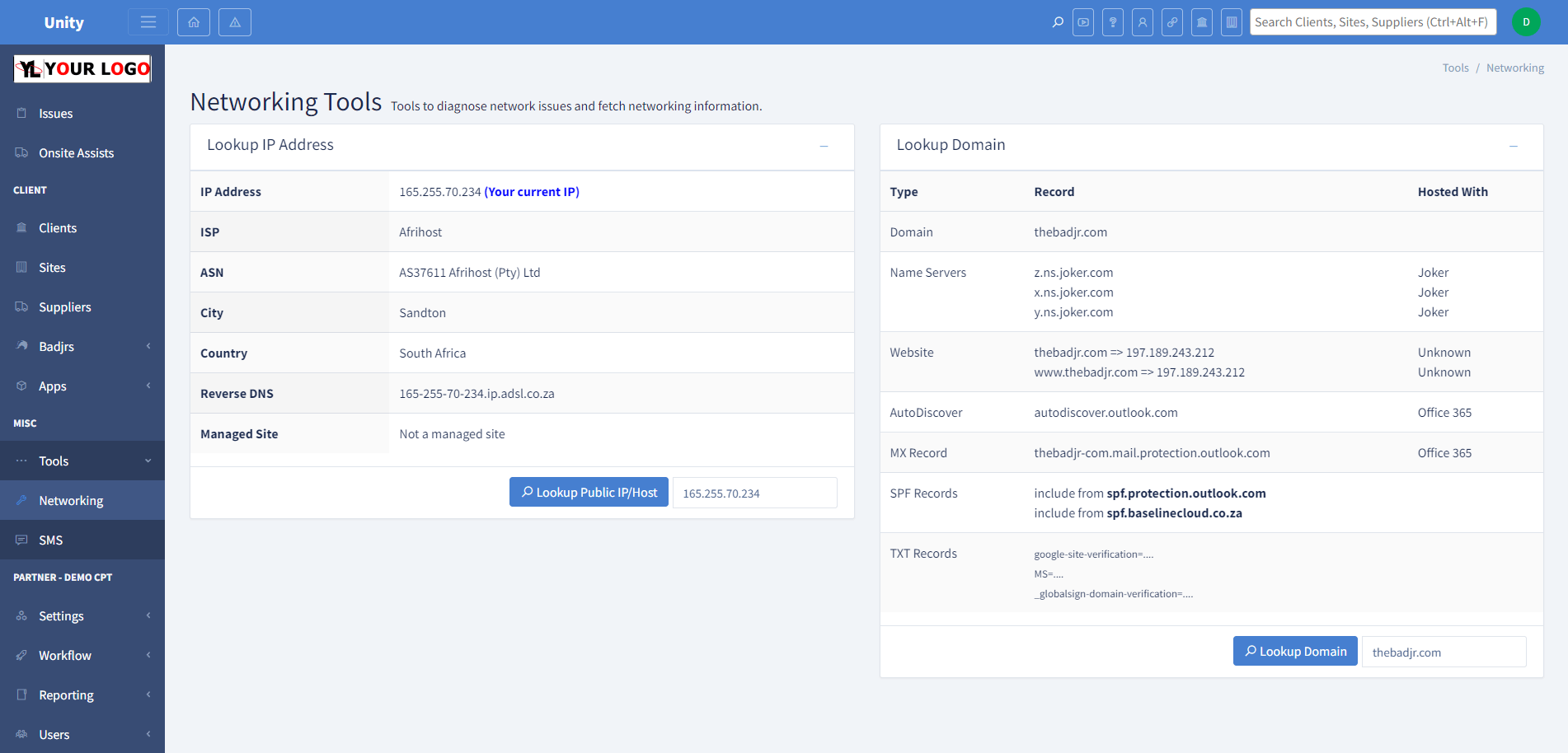Click the magnifier search icon in header

tap(1058, 22)
